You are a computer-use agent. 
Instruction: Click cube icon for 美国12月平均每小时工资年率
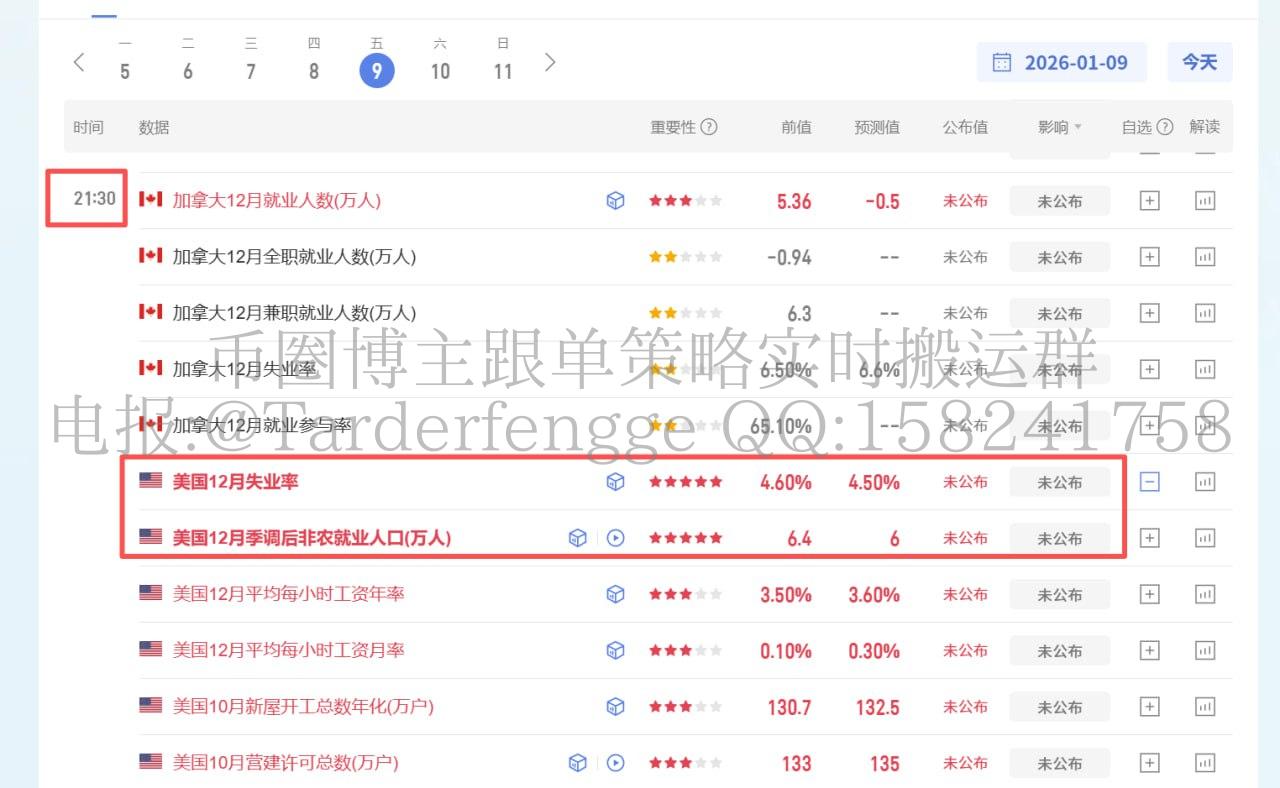coord(615,595)
